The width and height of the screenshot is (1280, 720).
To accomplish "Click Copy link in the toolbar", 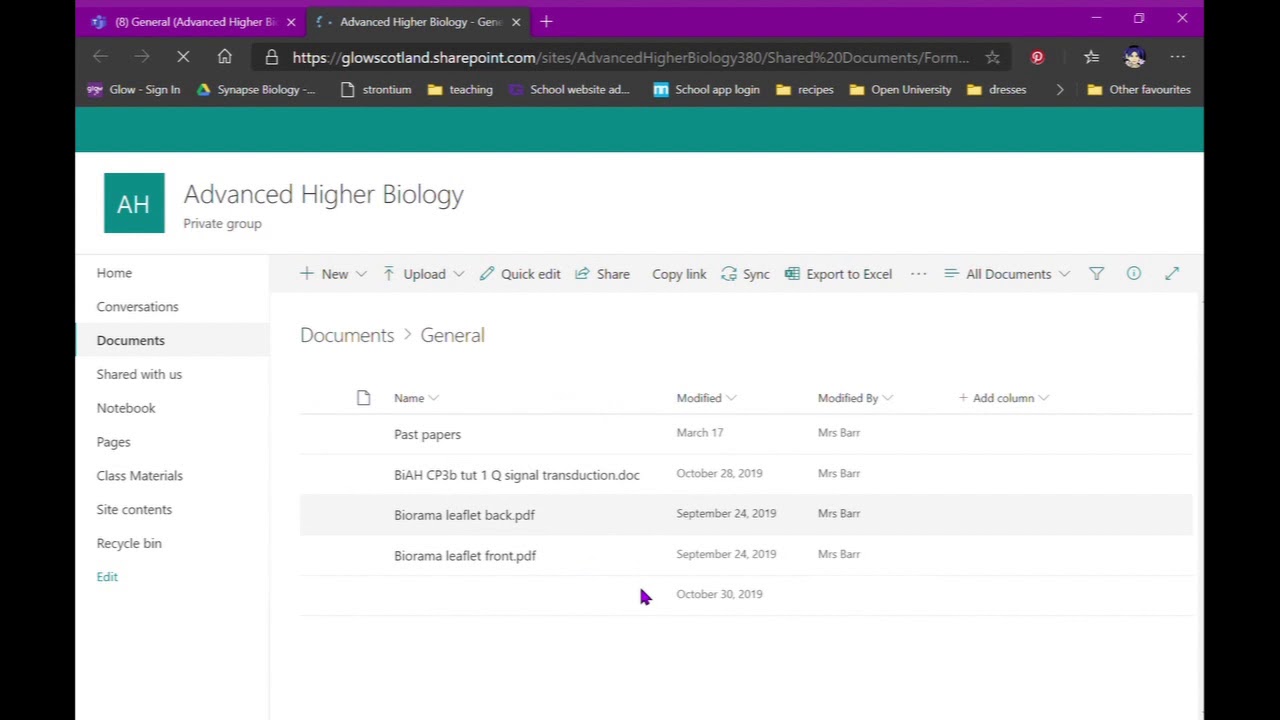I will (679, 274).
